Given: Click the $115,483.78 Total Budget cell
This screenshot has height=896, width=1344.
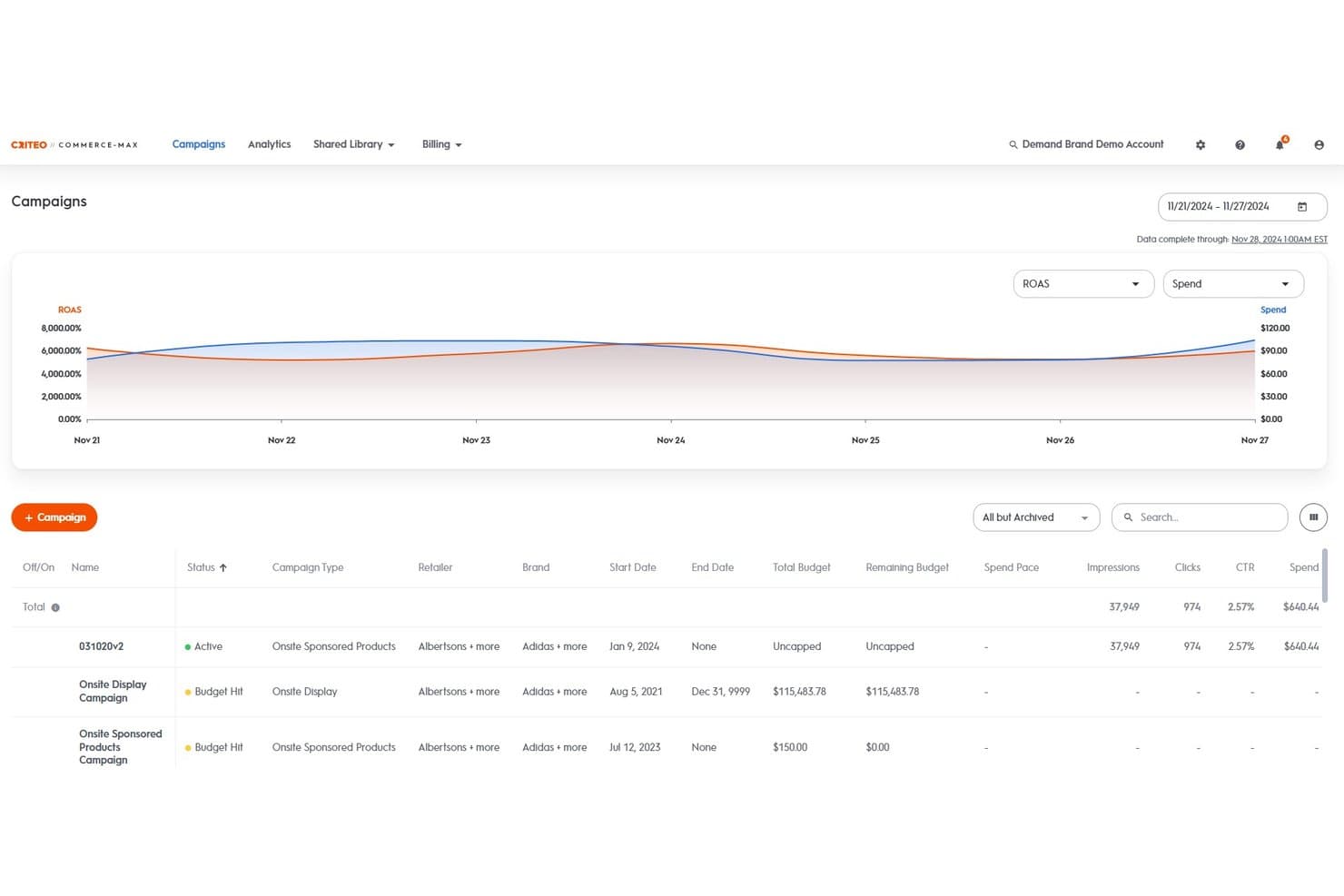Looking at the screenshot, I should (x=800, y=692).
